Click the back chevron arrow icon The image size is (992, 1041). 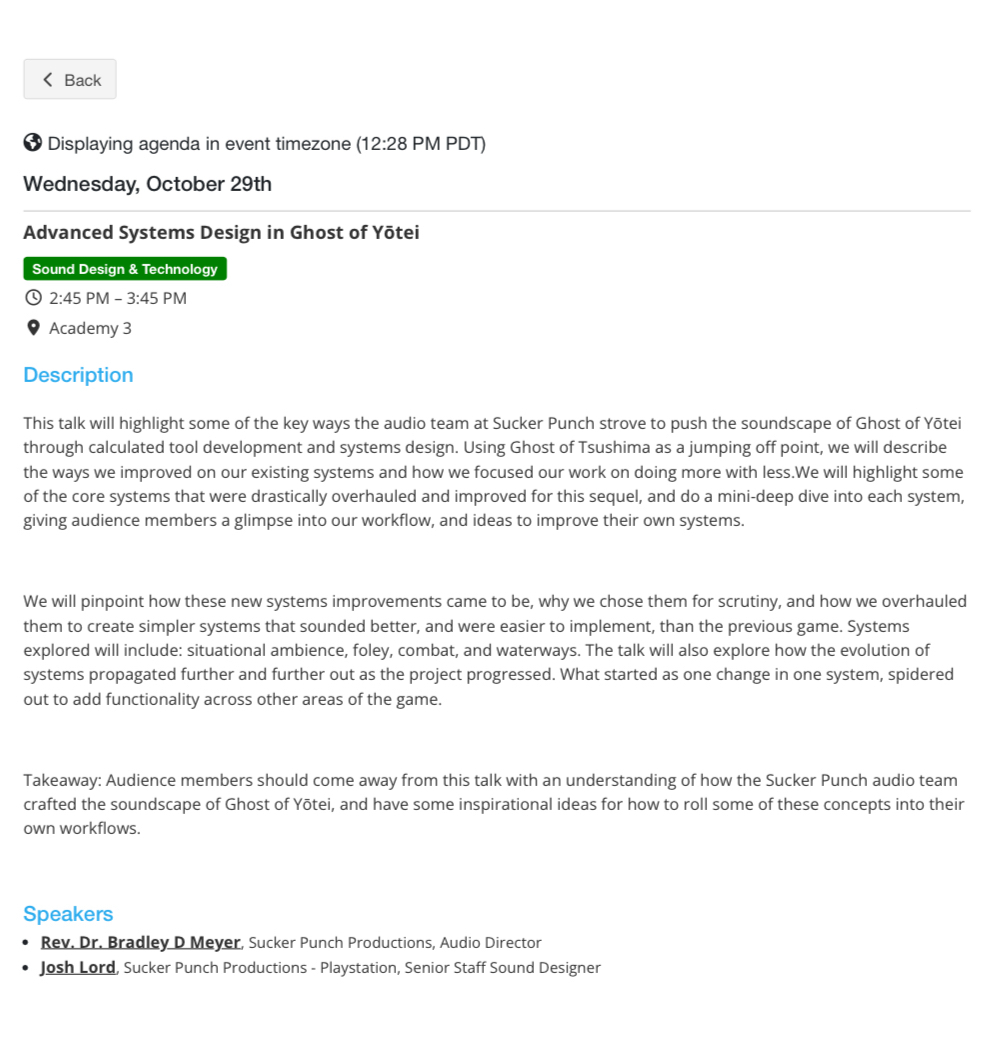click(47, 80)
